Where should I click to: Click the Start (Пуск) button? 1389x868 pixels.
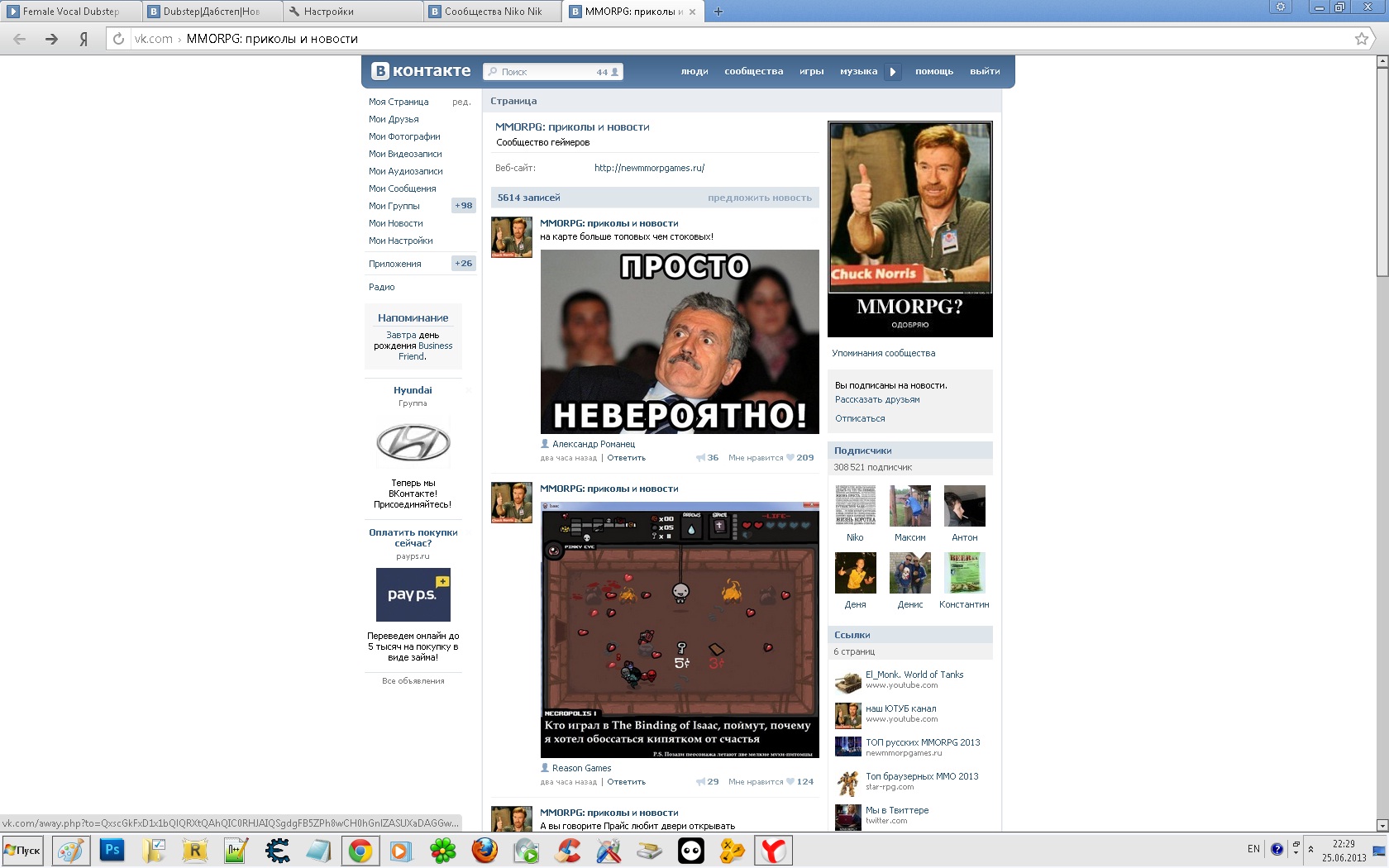pos(22,850)
